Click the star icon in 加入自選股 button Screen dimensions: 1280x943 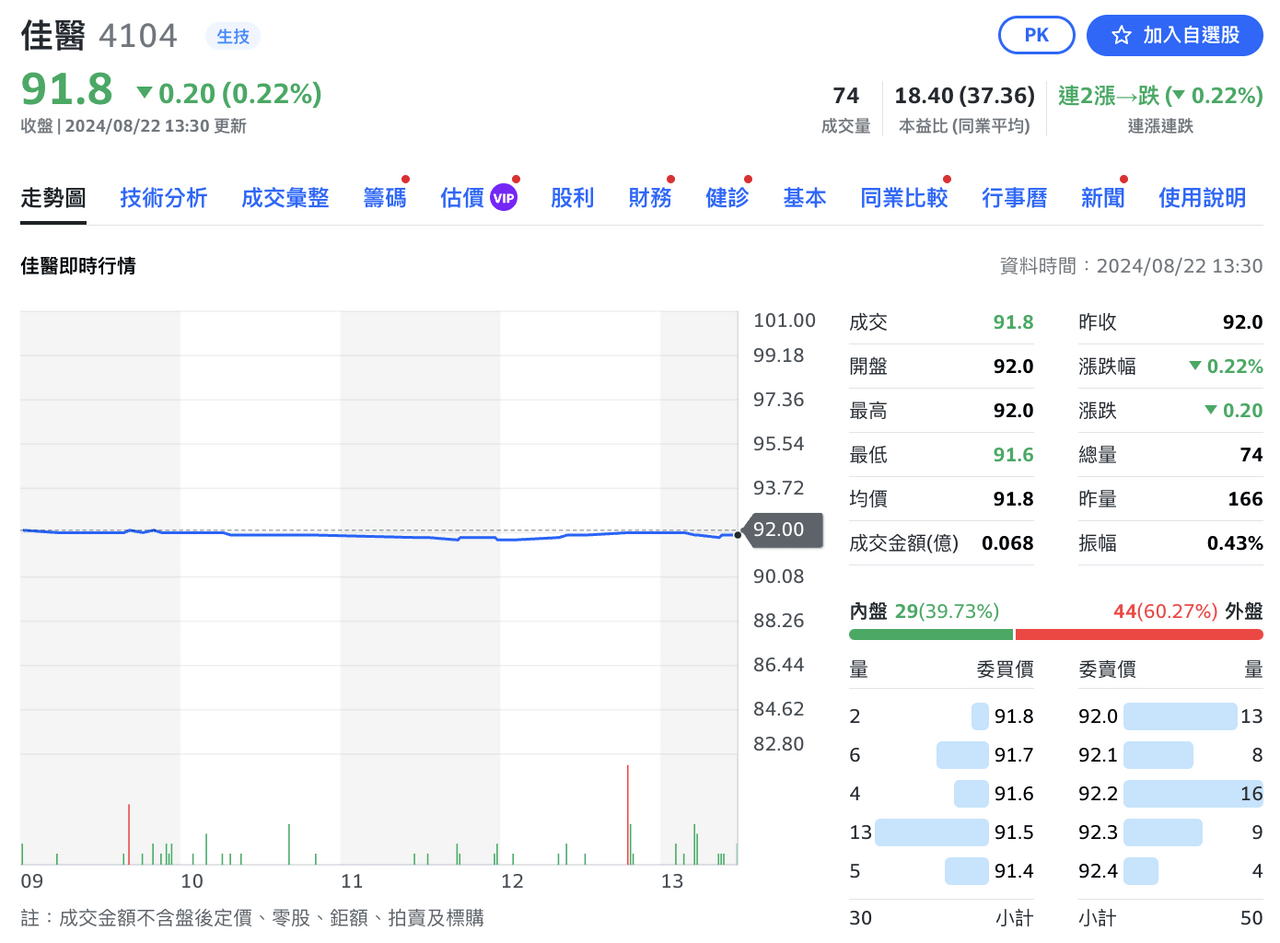pos(1122,36)
